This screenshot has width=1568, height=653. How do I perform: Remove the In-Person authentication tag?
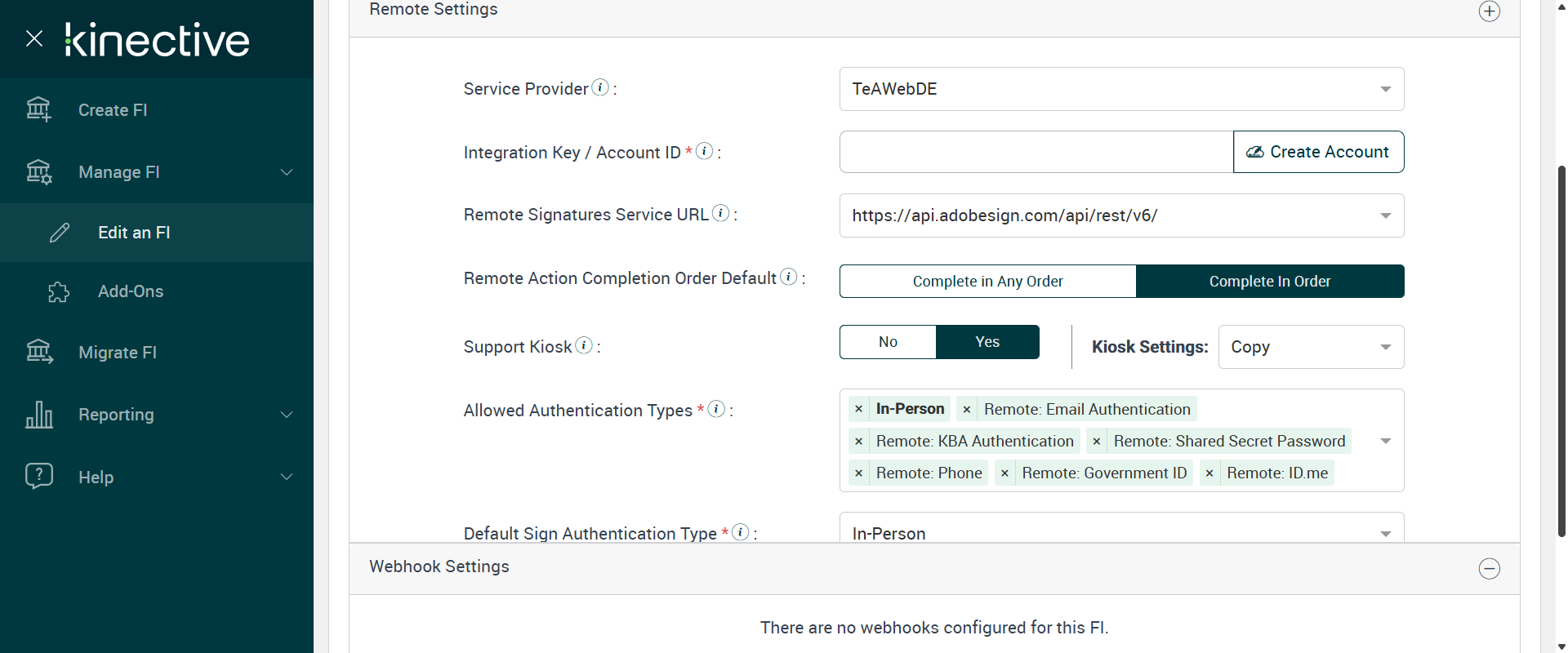click(858, 409)
